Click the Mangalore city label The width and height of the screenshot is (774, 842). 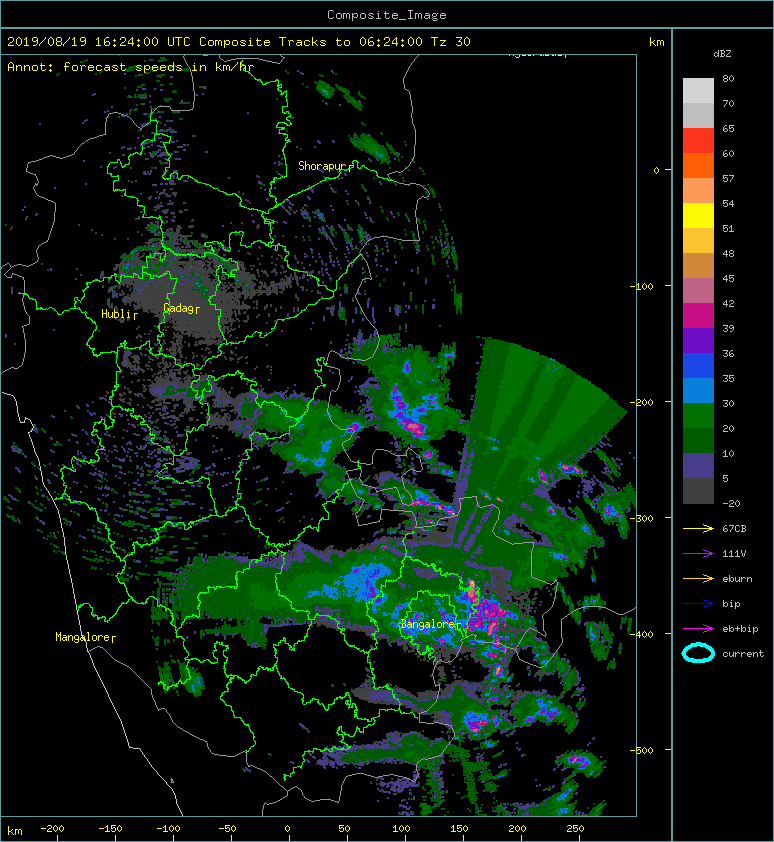[83, 637]
